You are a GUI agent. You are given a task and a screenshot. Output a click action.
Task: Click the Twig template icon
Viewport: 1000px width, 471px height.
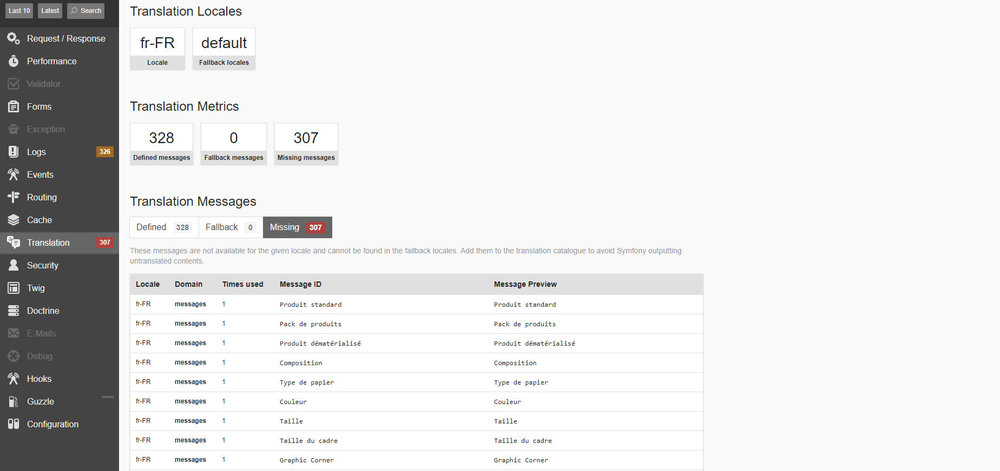pos(13,288)
